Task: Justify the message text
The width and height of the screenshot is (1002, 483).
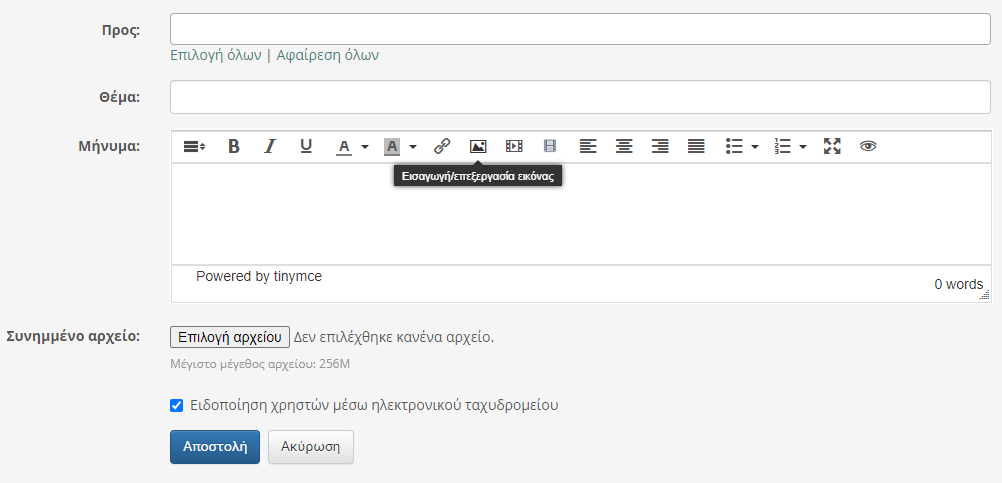Action: pos(696,146)
